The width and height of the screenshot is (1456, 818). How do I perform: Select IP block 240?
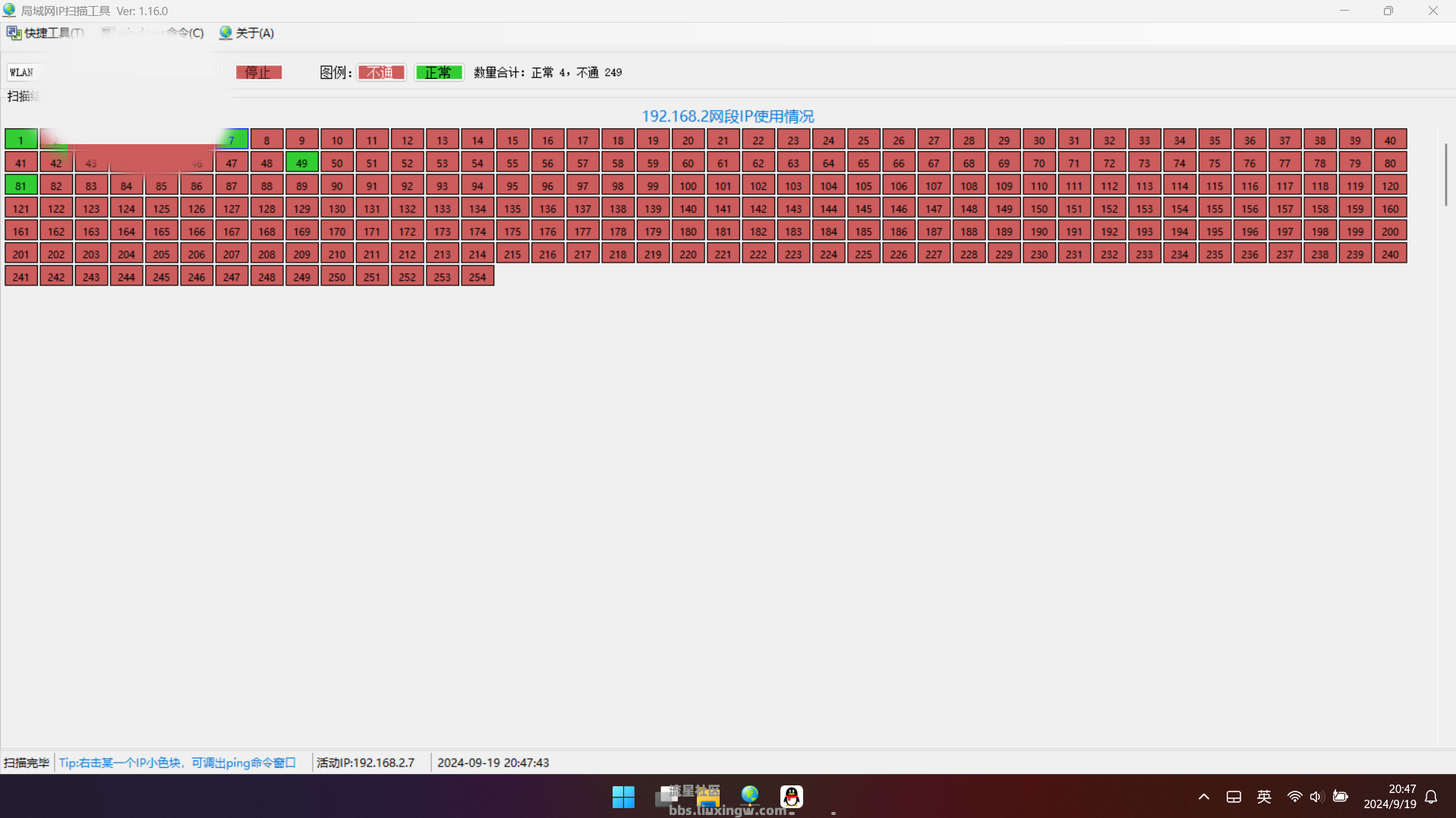[1390, 253]
